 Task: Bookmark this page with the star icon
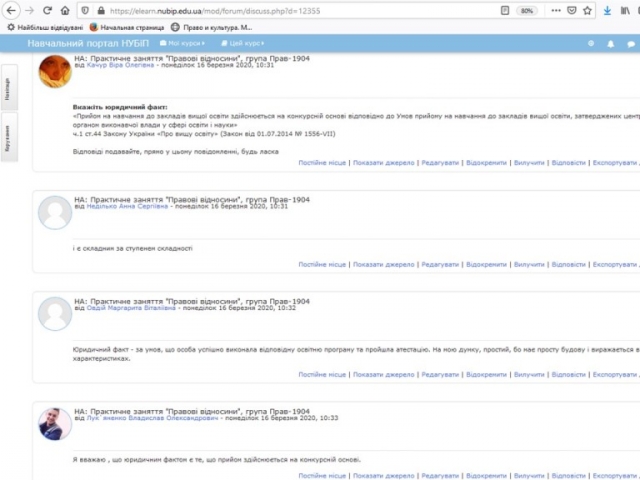(x=589, y=10)
